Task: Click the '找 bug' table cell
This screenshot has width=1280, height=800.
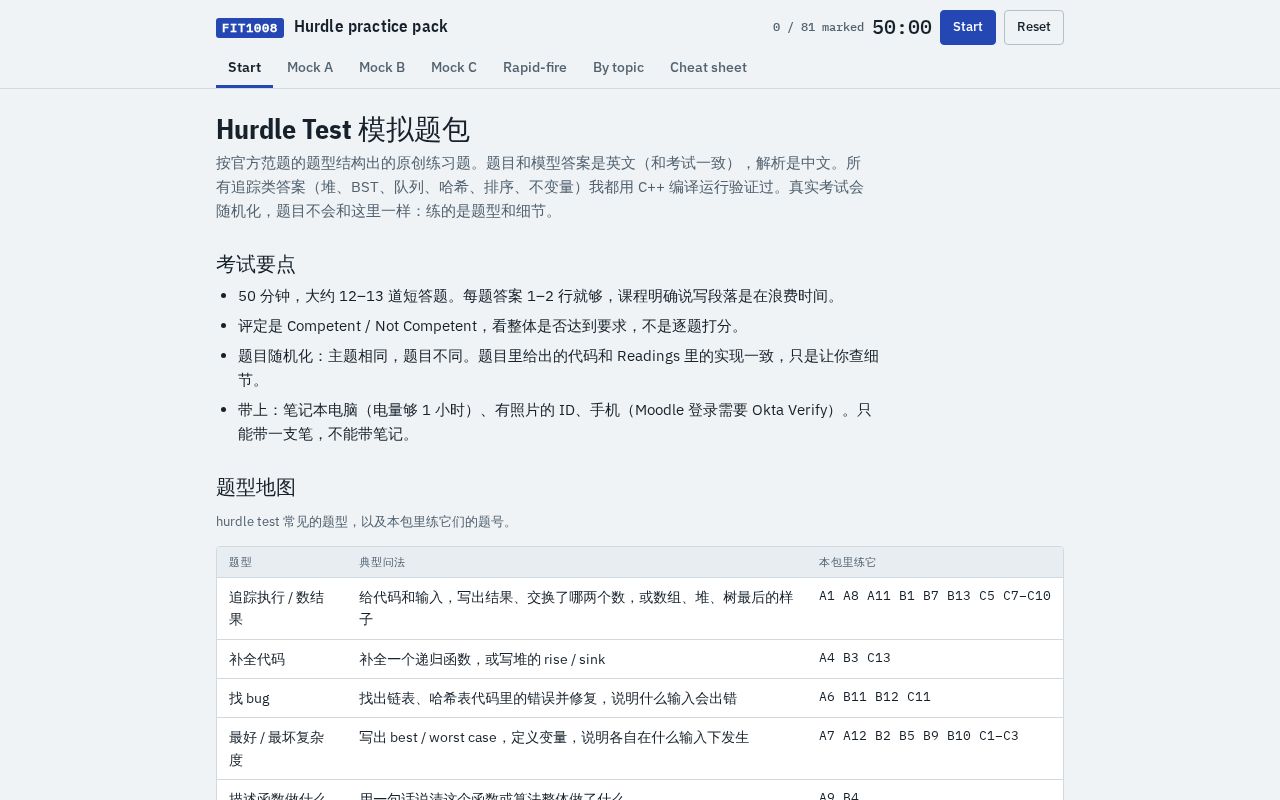Action: point(282,698)
